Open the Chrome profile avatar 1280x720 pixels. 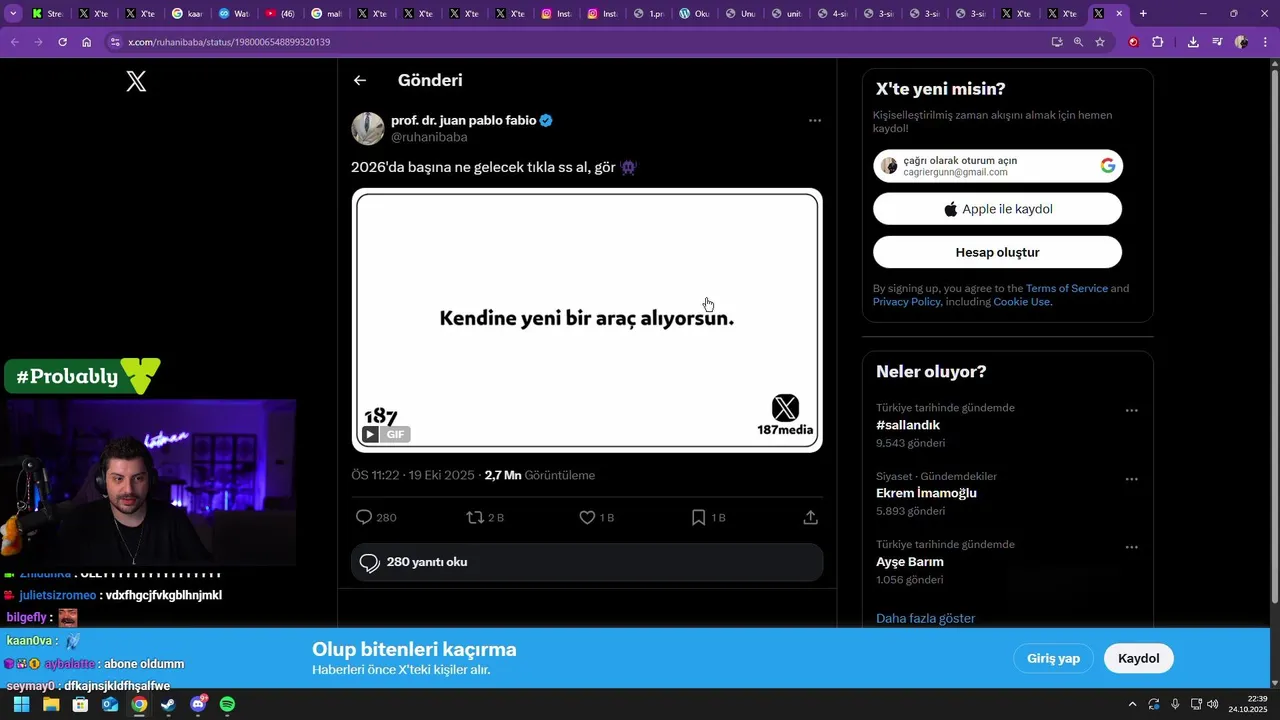point(1241,42)
